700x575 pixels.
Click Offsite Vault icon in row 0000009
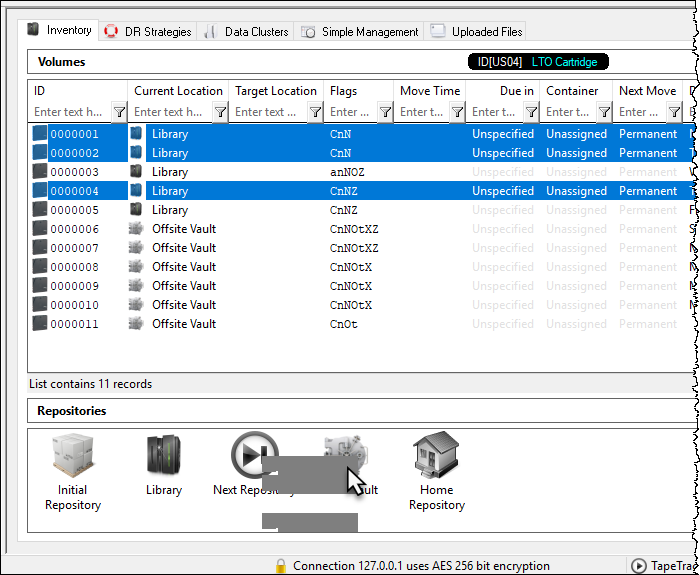pyautogui.click(x=136, y=285)
